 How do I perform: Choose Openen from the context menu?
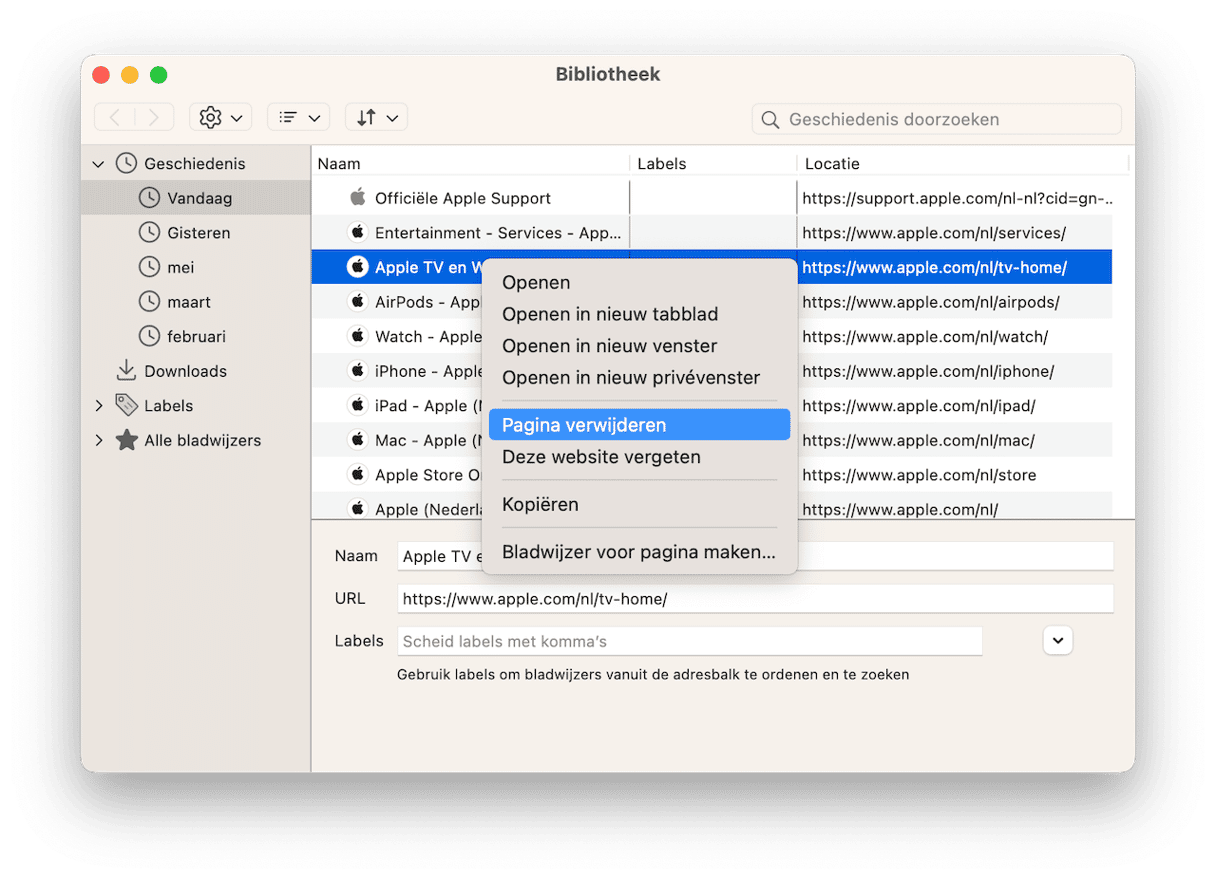(x=640, y=283)
